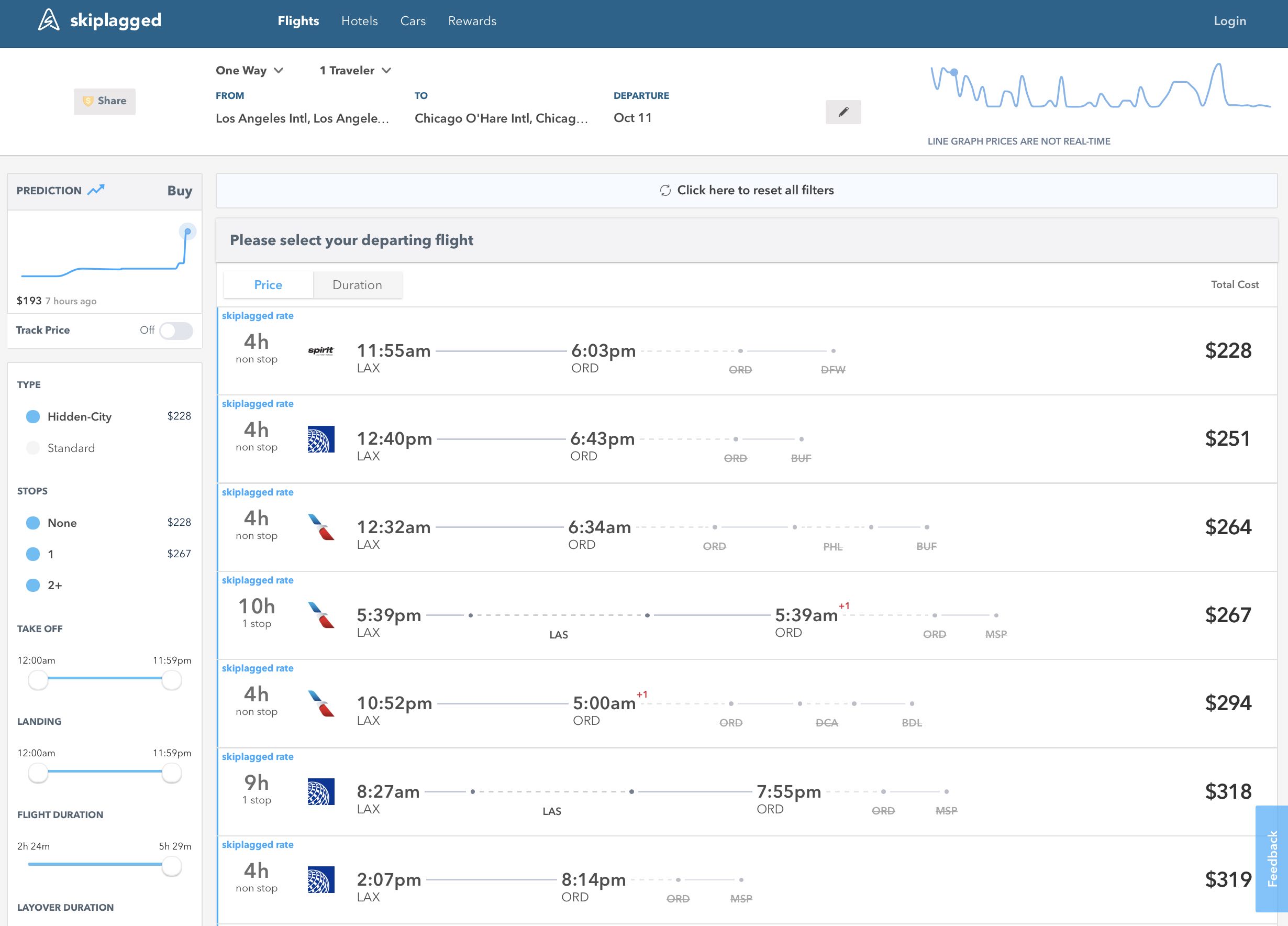The height and width of the screenshot is (926, 1288).
Task: Edit the TO Chicago O'Hare field
Action: pos(501,118)
